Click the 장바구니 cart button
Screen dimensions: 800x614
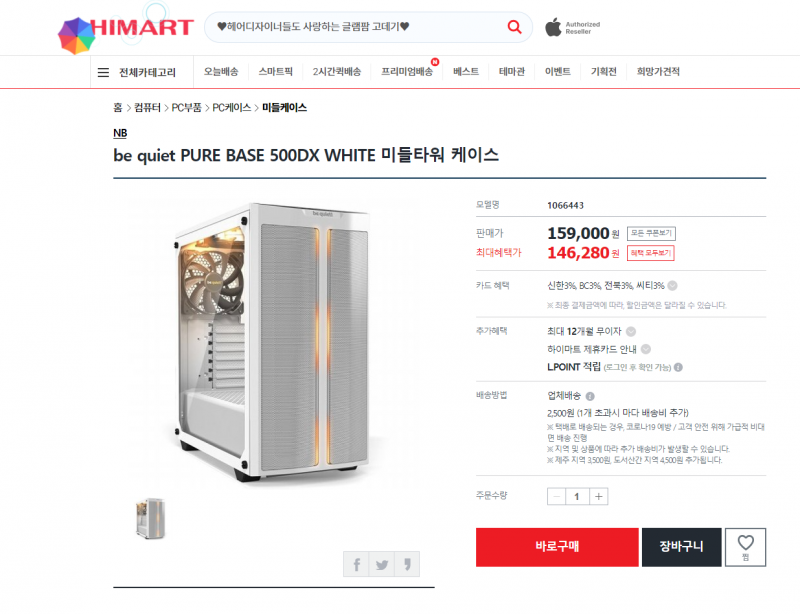coord(682,547)
